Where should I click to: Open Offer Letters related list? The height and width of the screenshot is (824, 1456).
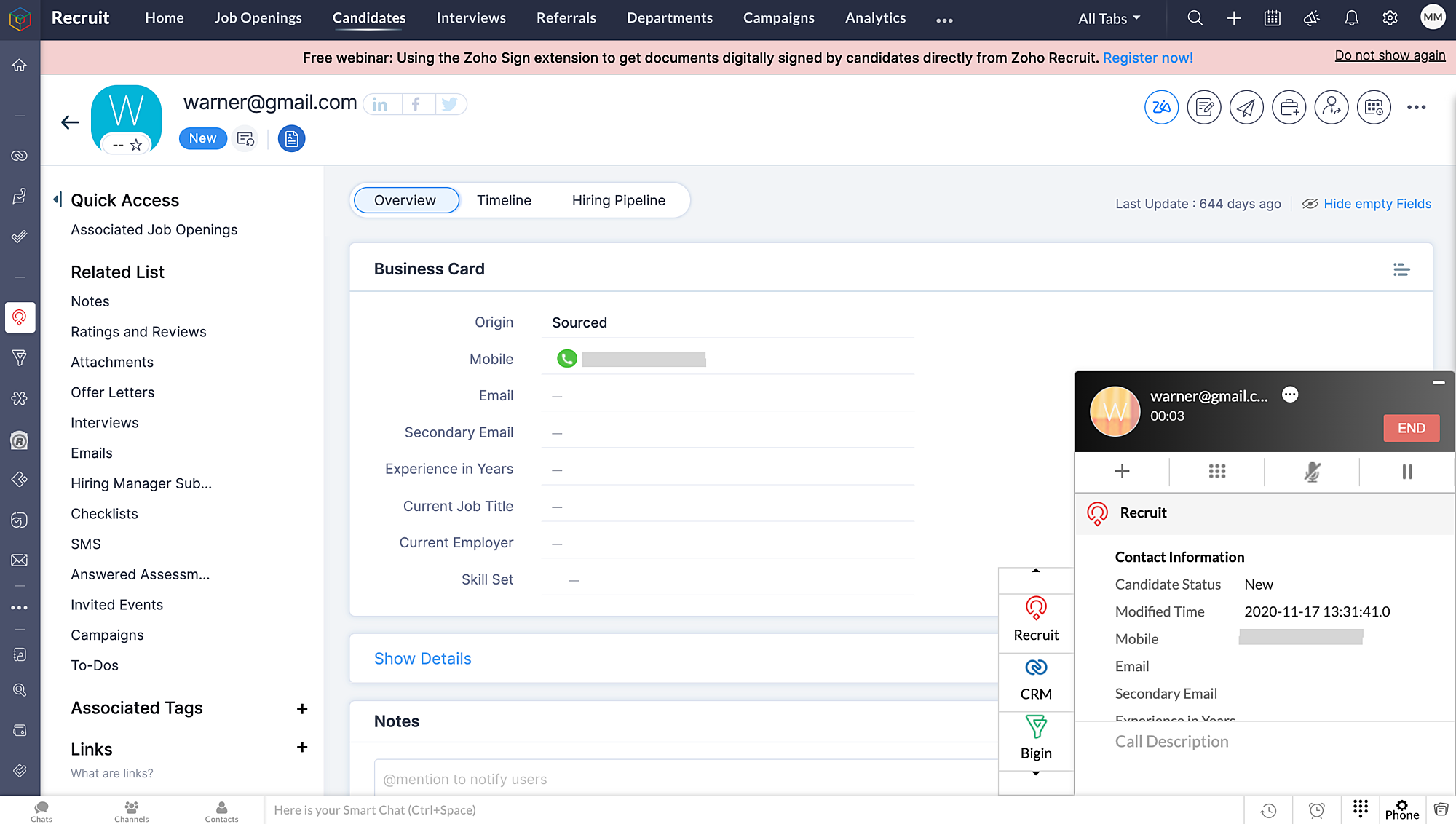(x=112, y=392)
